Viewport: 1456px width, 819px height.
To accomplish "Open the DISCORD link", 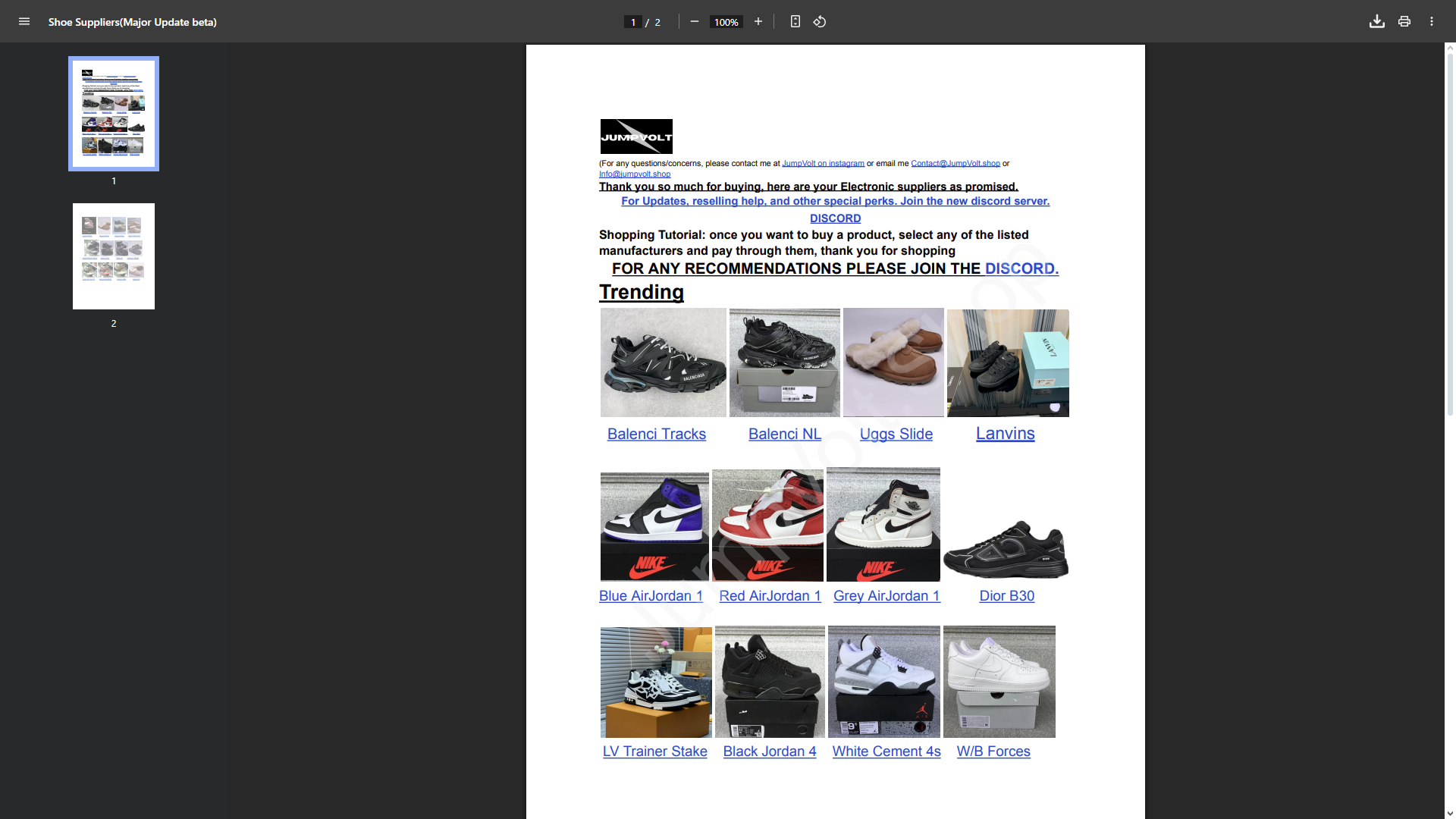I will pos(835,218).
